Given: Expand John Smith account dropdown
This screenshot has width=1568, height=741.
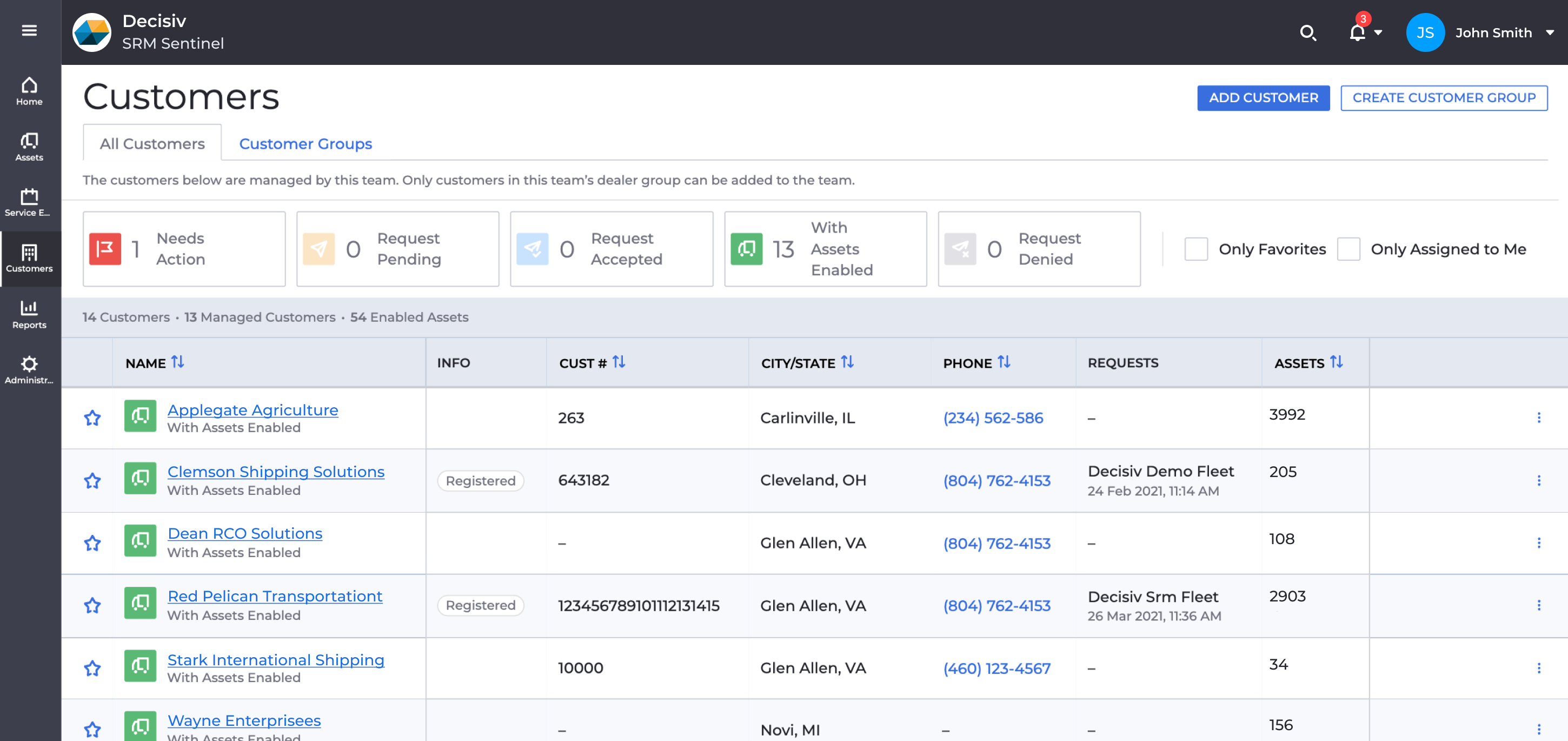Looking at the screenshot, I should click(1550, 33).
